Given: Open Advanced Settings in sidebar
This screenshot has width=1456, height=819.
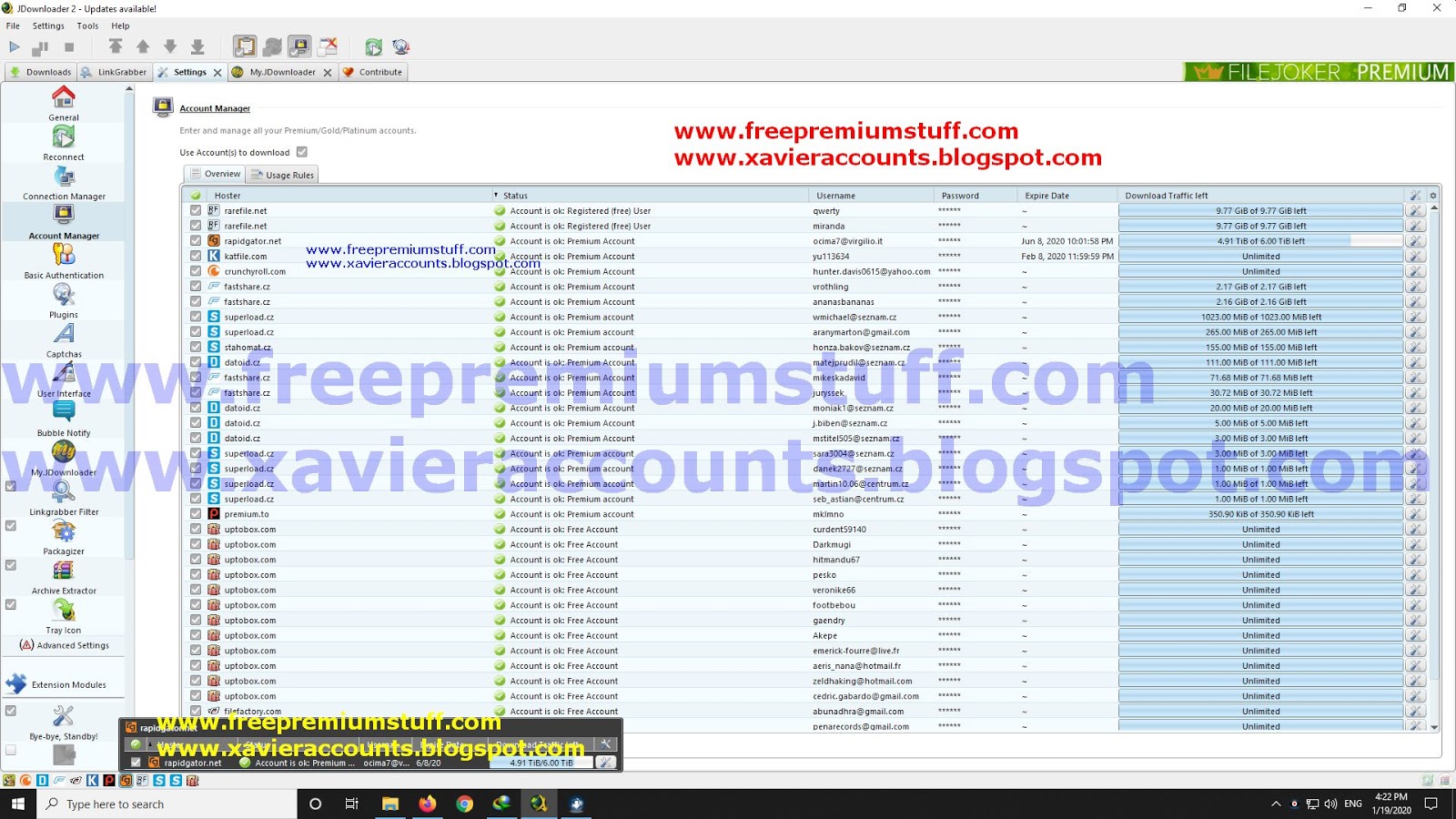Looking at the screenshot, I should [x=64, y=645].
